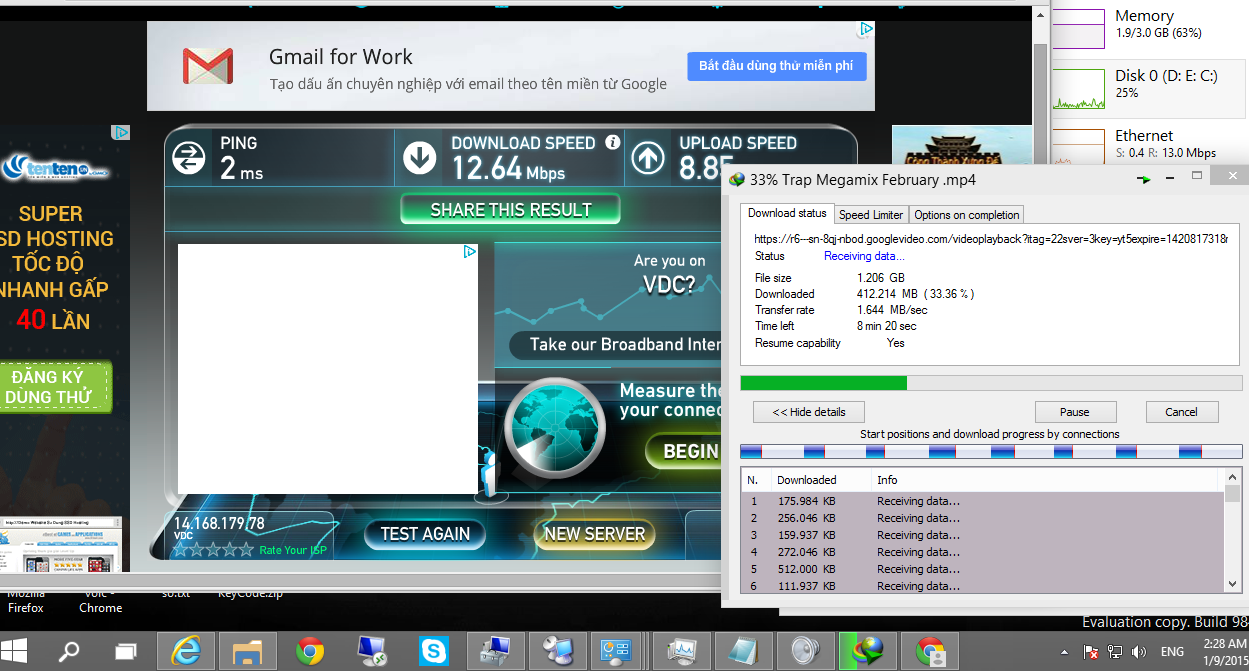The width and height of the screenshot is (1249, 671).
Task: Open the Notepad taskbar icon
Action: [x=743, y=651]
